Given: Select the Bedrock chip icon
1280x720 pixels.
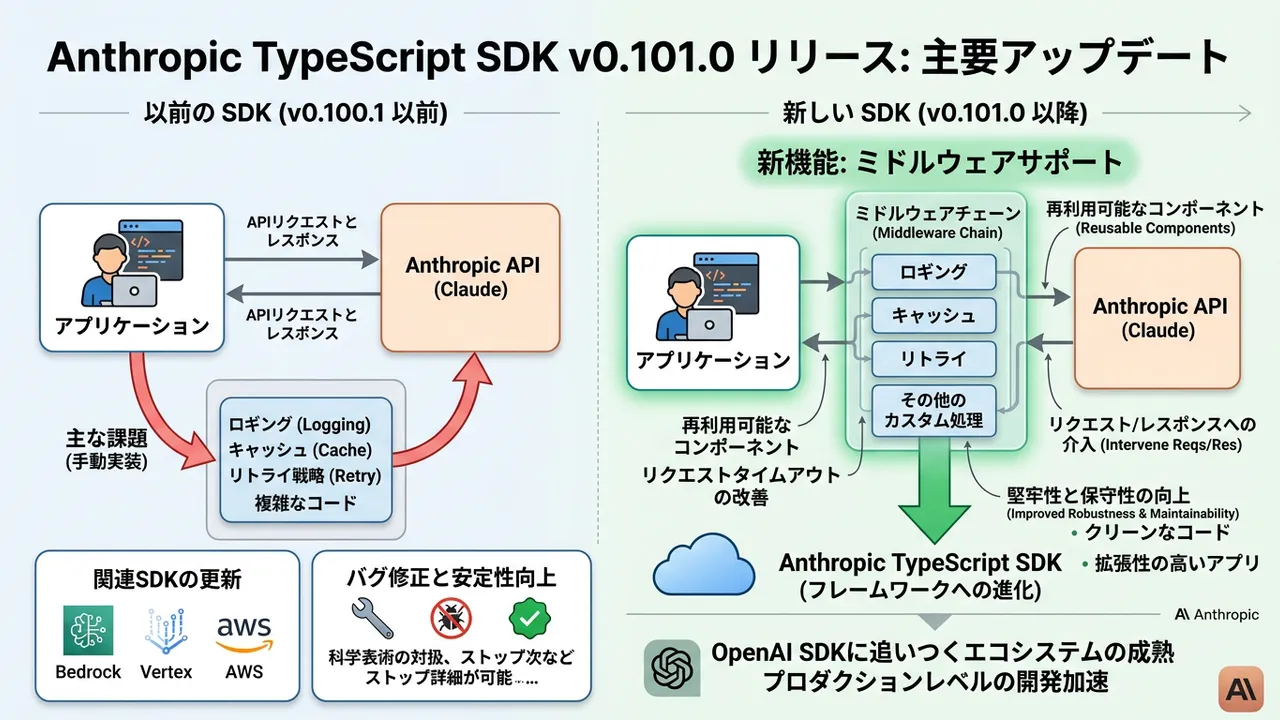Looking at the screenshot, I should [88, 631].
